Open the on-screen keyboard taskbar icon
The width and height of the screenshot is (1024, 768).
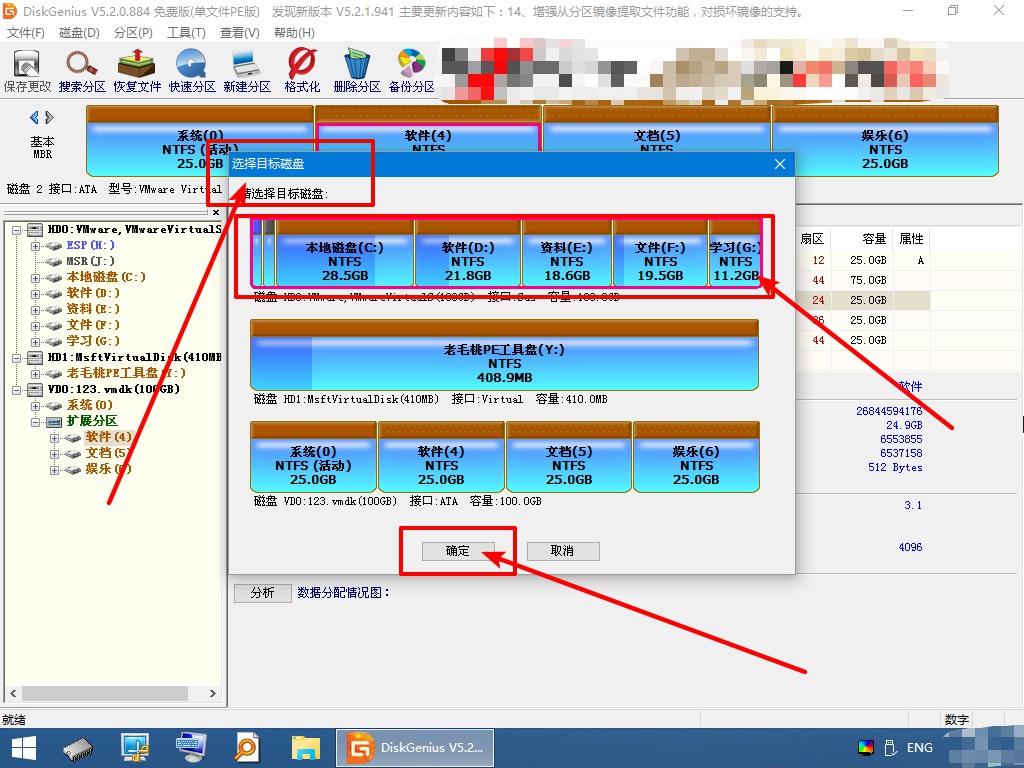[191, 748]
